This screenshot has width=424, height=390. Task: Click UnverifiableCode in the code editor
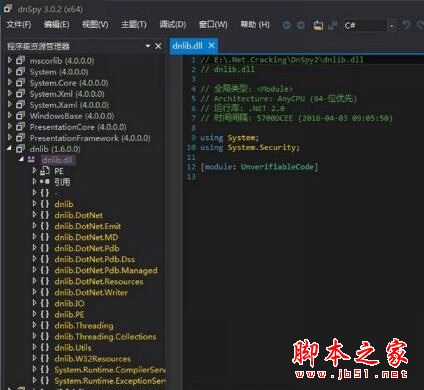pos(277,166)
